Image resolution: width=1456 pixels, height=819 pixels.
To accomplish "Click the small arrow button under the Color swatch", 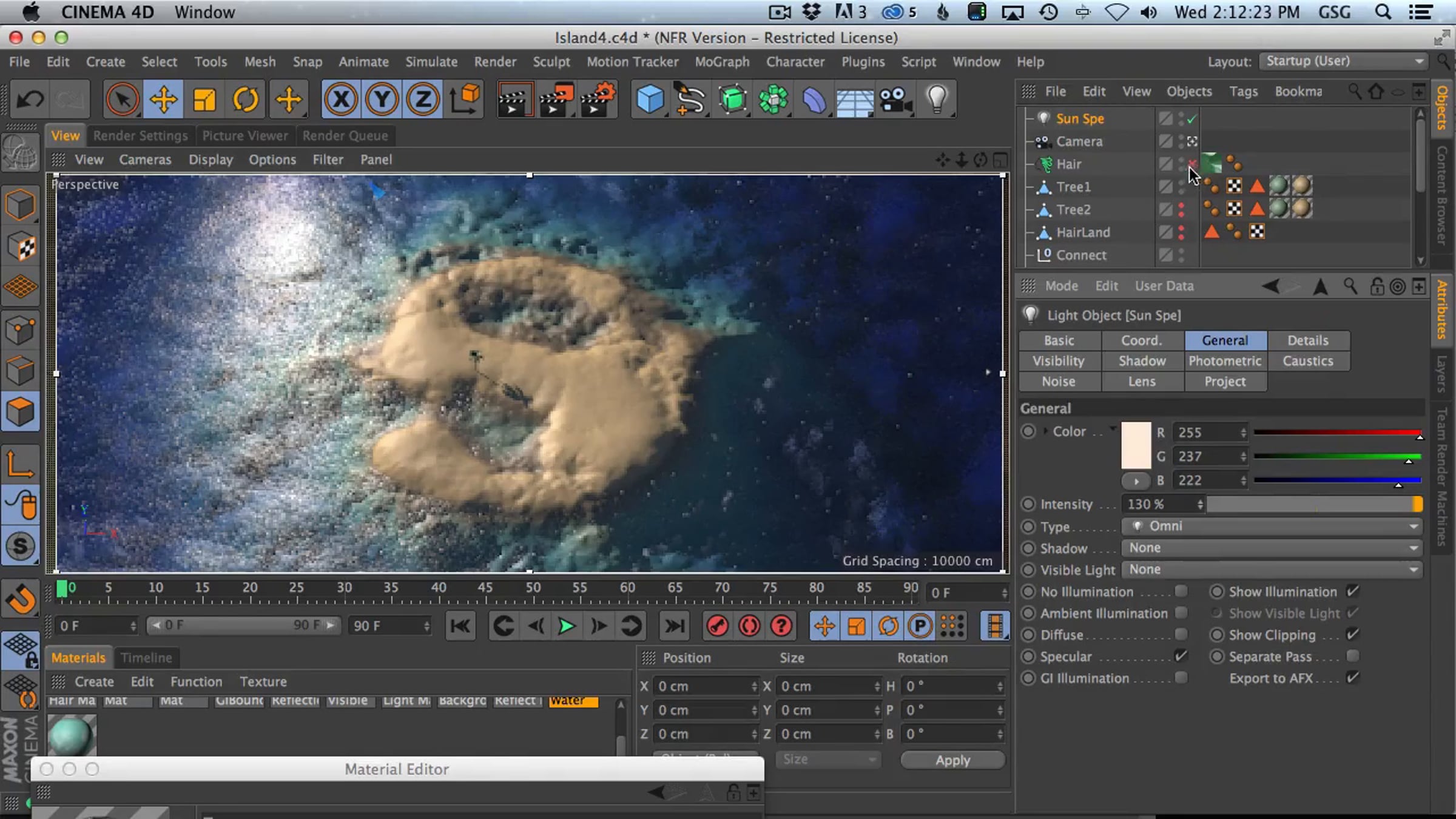I will coord(1136,480).
